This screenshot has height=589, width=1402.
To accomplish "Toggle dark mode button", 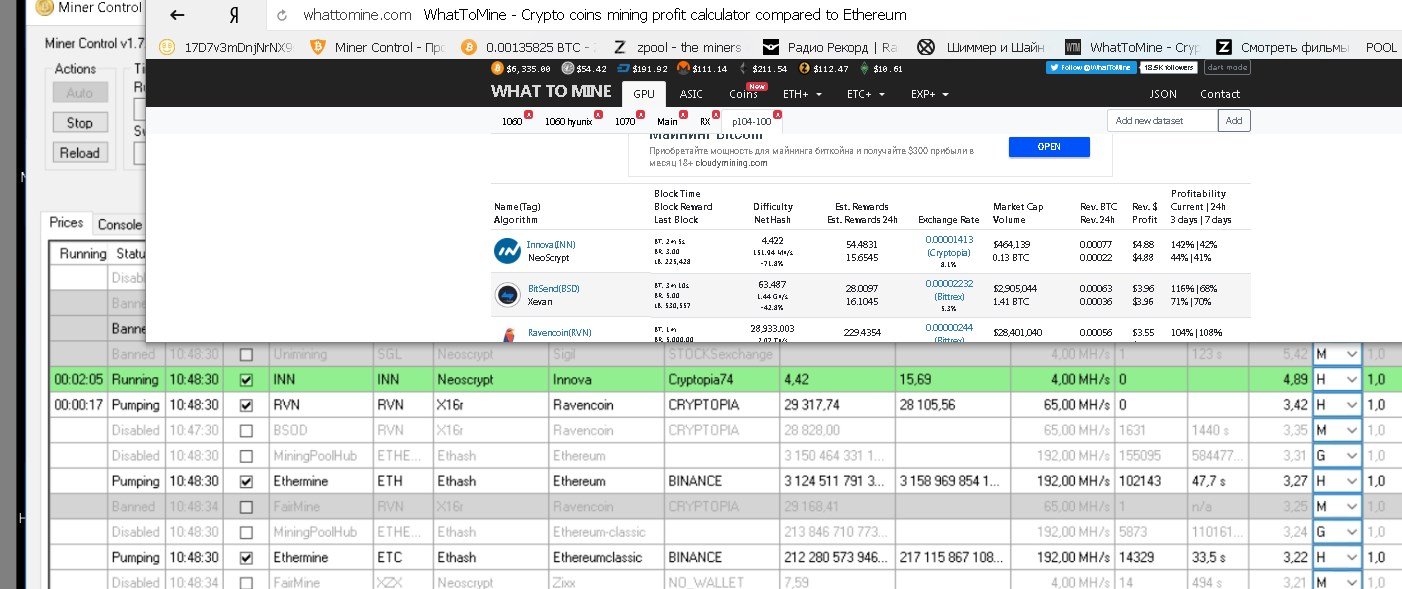I will [1228, 68].
